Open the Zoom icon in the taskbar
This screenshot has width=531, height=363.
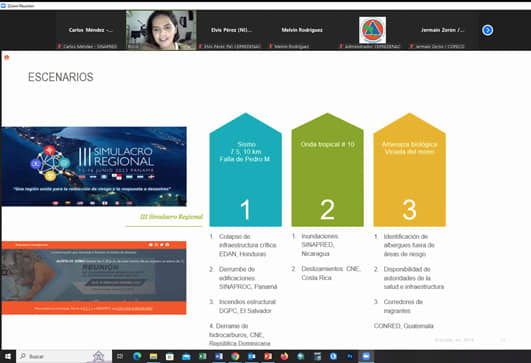click(366, 356)
